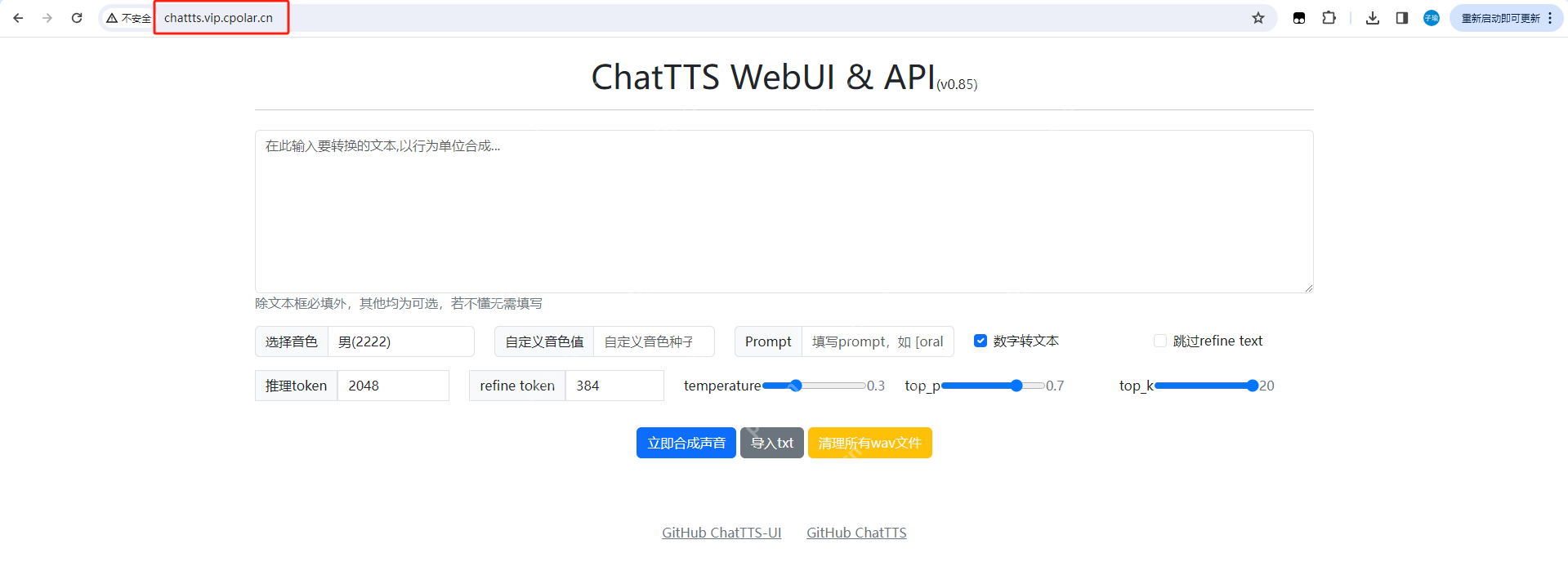1568x580 pixels.
Task: Click into the main text-to-convert textarea
Action: tap(784, 212)
